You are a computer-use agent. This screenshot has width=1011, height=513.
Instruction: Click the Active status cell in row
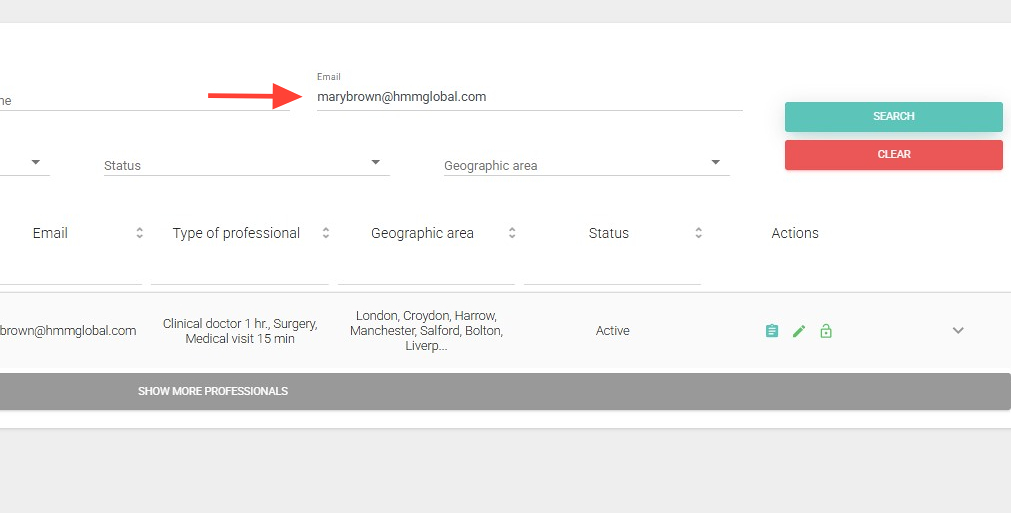612,331
